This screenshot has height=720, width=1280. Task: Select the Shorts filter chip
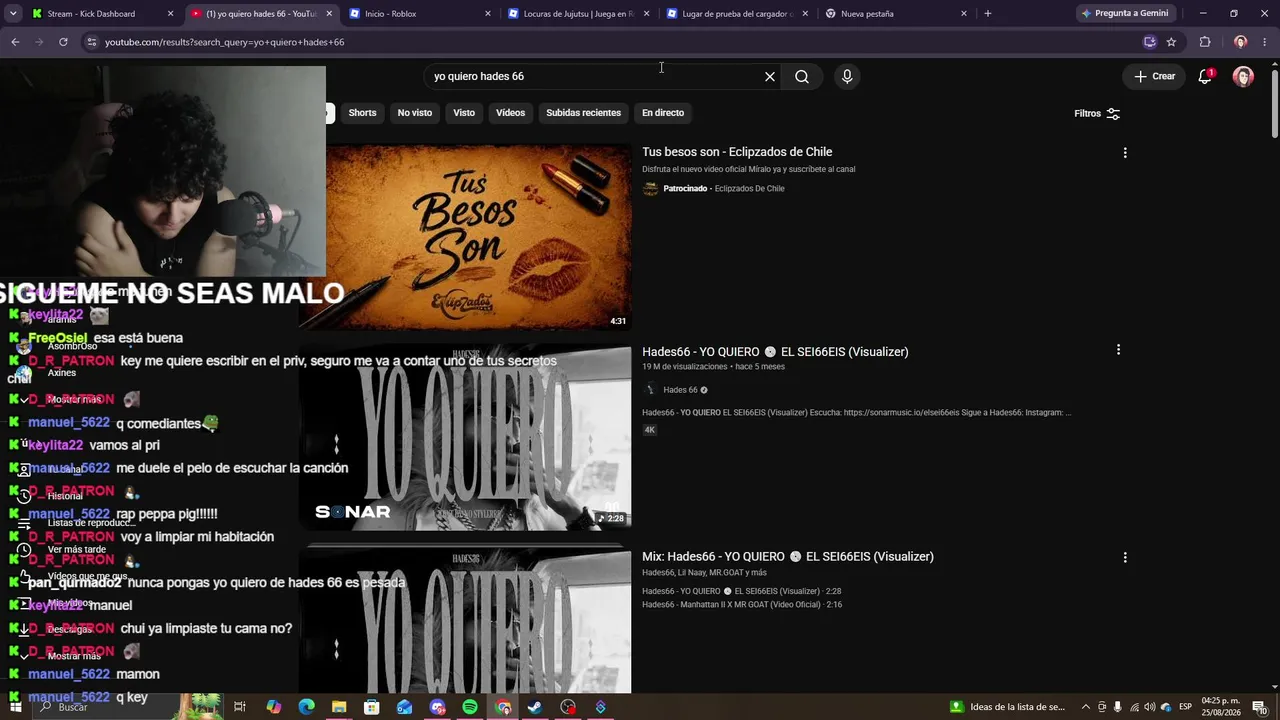pyautogui.click(x=362, y=113)
